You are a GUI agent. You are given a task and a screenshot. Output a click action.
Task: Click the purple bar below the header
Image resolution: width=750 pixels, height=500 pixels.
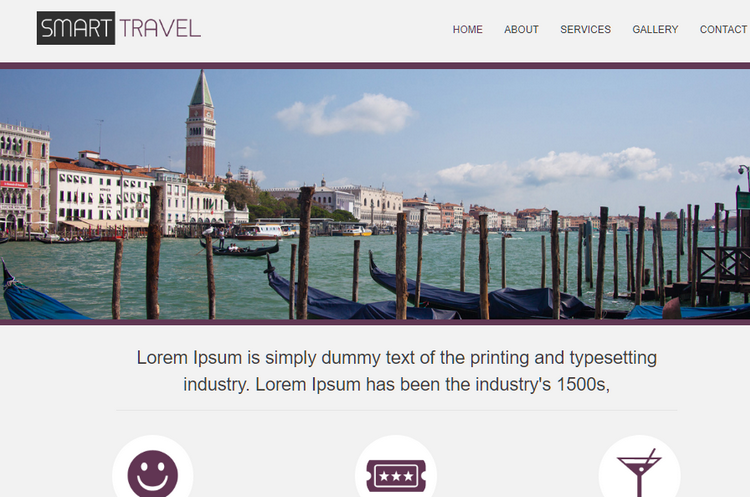coord(375,66)
